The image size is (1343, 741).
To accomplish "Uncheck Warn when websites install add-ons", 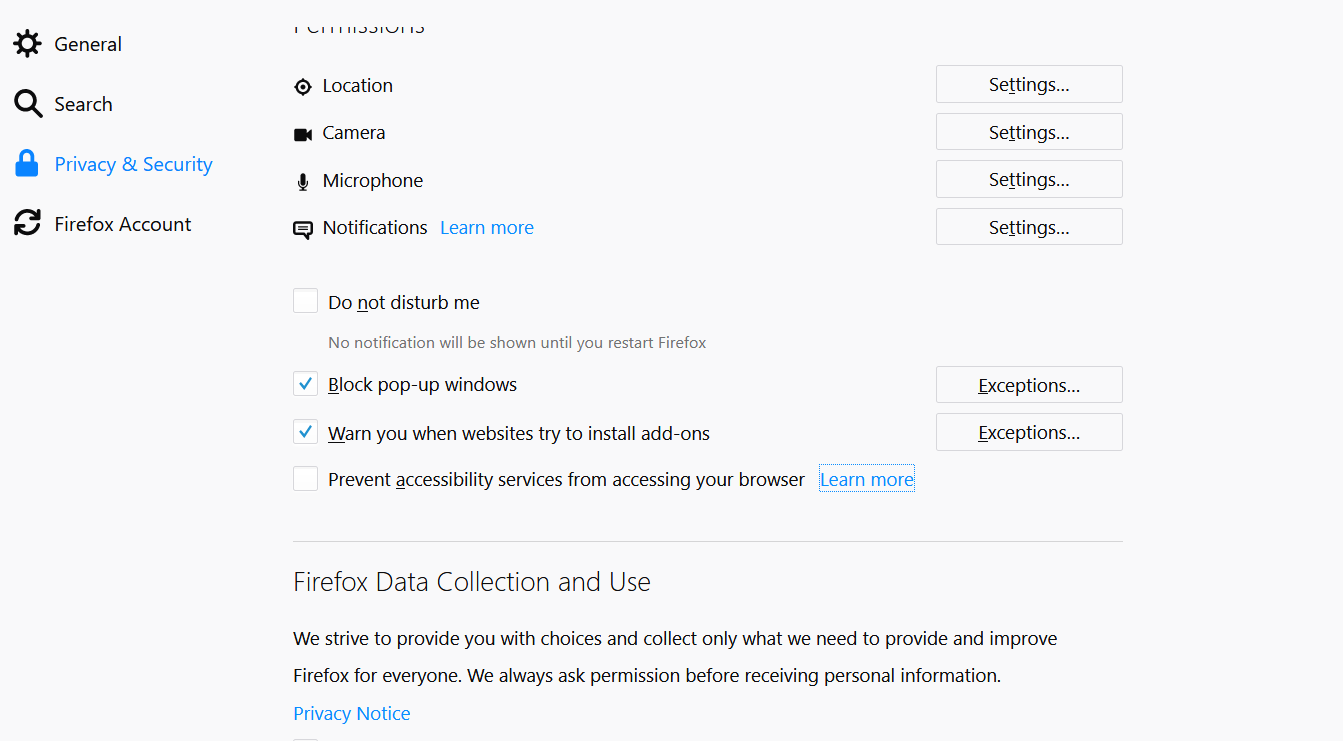I will click(x=306, y=432).
